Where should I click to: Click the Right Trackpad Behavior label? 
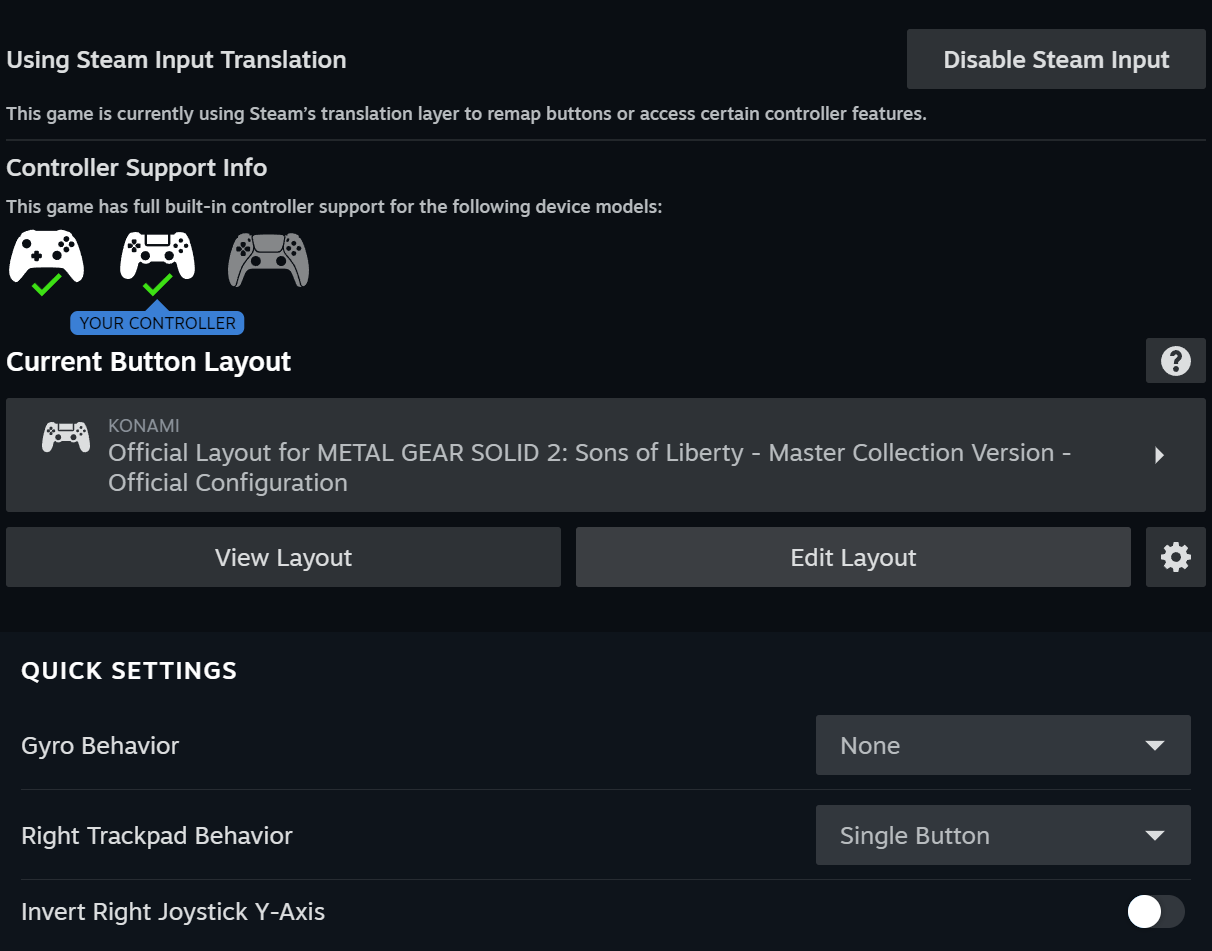pos(157,836)
